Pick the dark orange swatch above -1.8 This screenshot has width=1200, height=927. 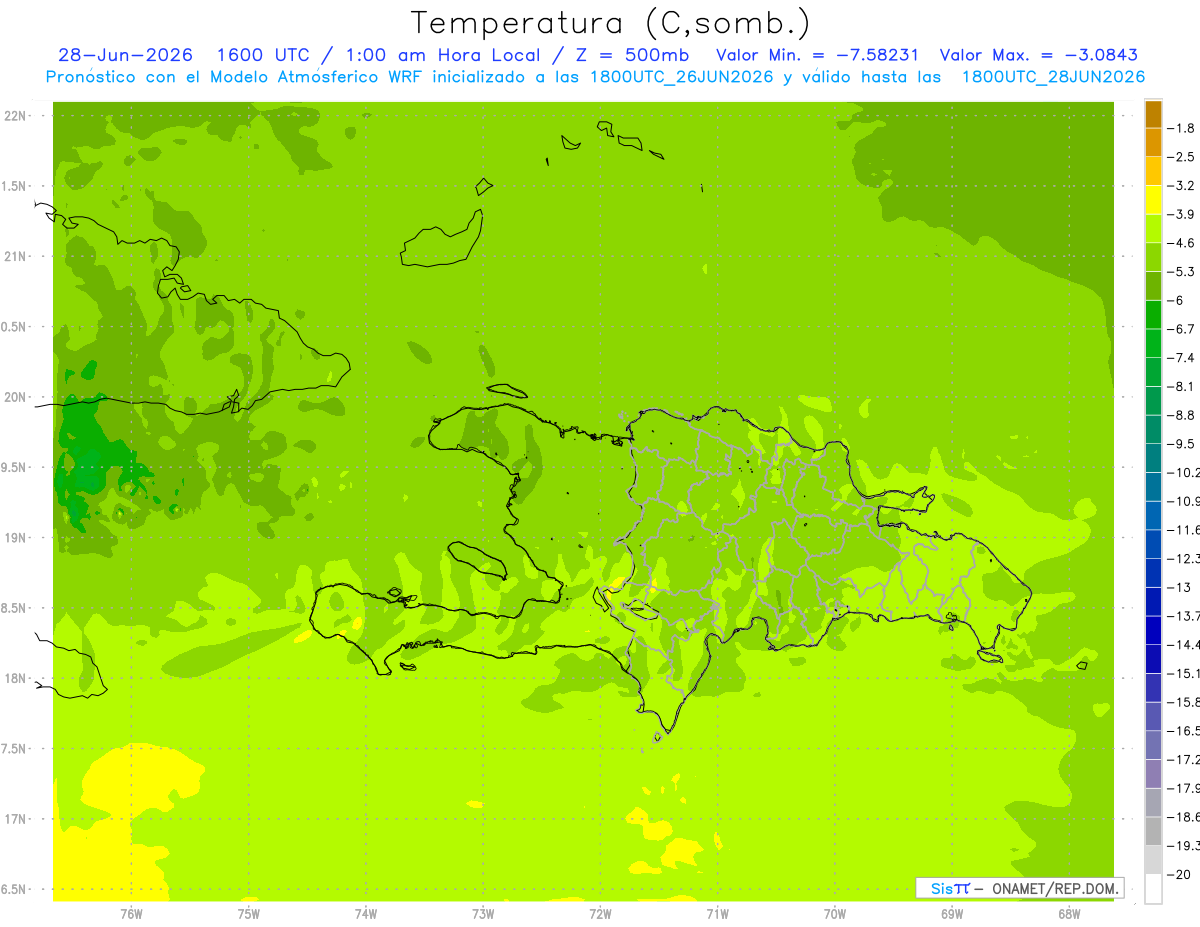[1153, 114]
